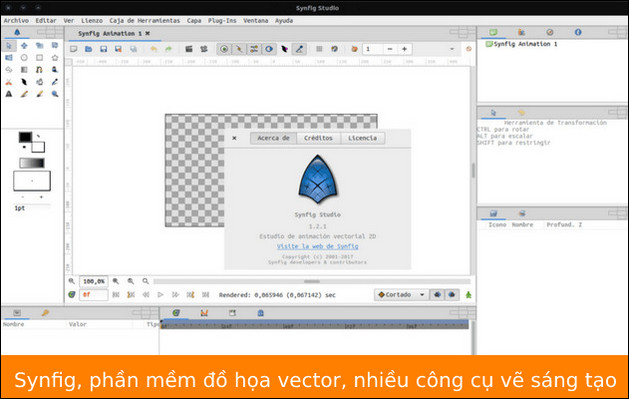Viewport: 629px width, 399px height.
Task: Select the Spline tool
Action: tap(39, 70)
